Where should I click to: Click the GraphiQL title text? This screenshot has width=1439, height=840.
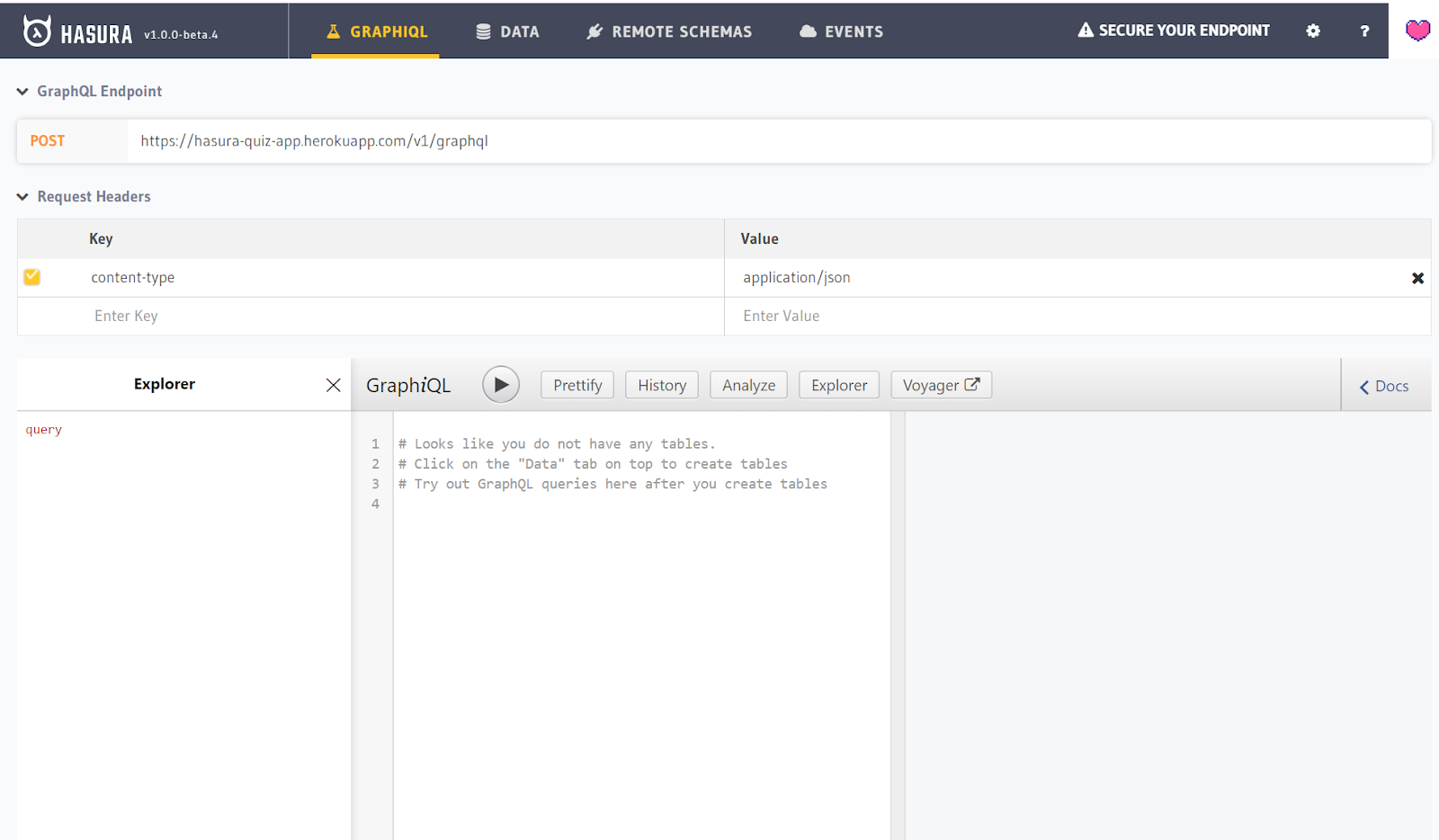pos(408,385)
